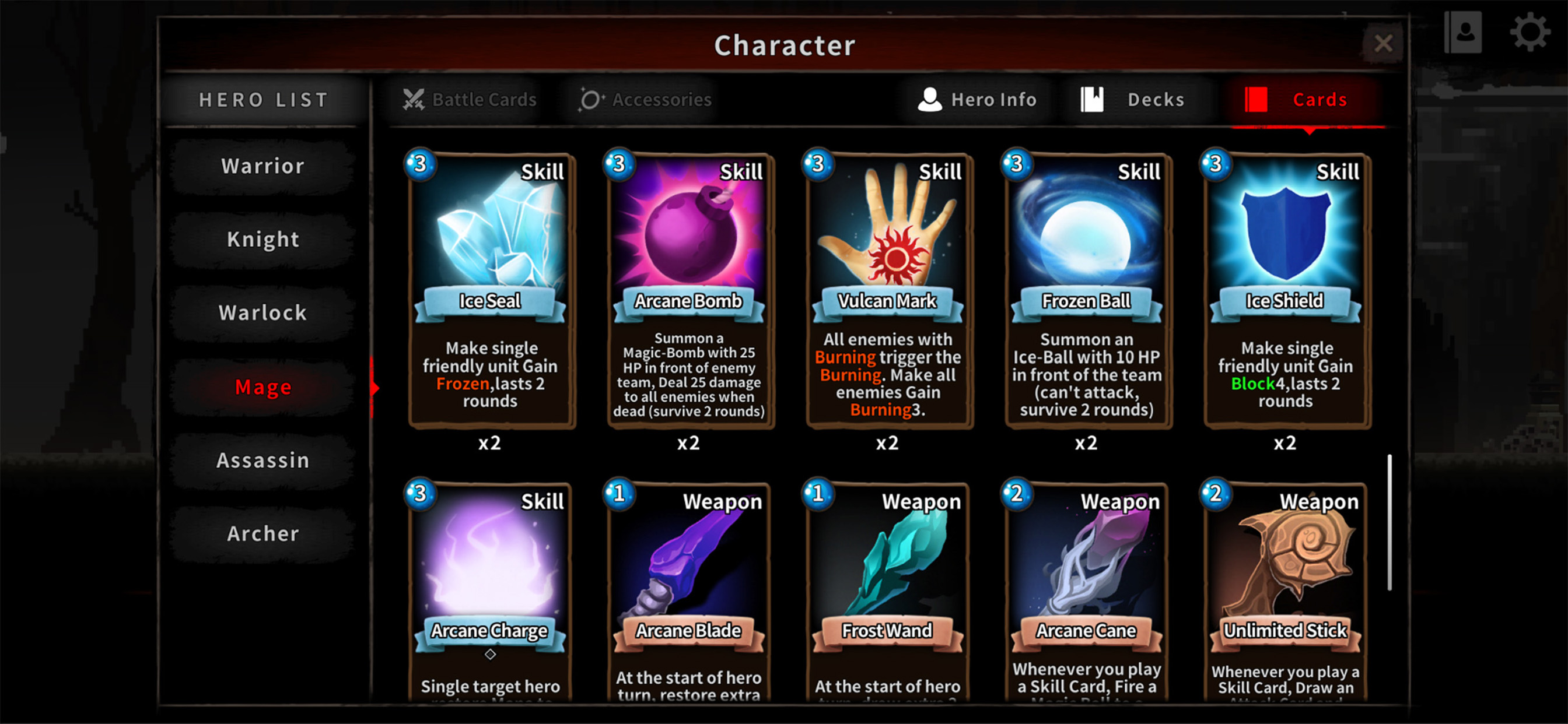1568x724 pixels.
Task: Switch to the Decks tab
Action: (1133, 100)
